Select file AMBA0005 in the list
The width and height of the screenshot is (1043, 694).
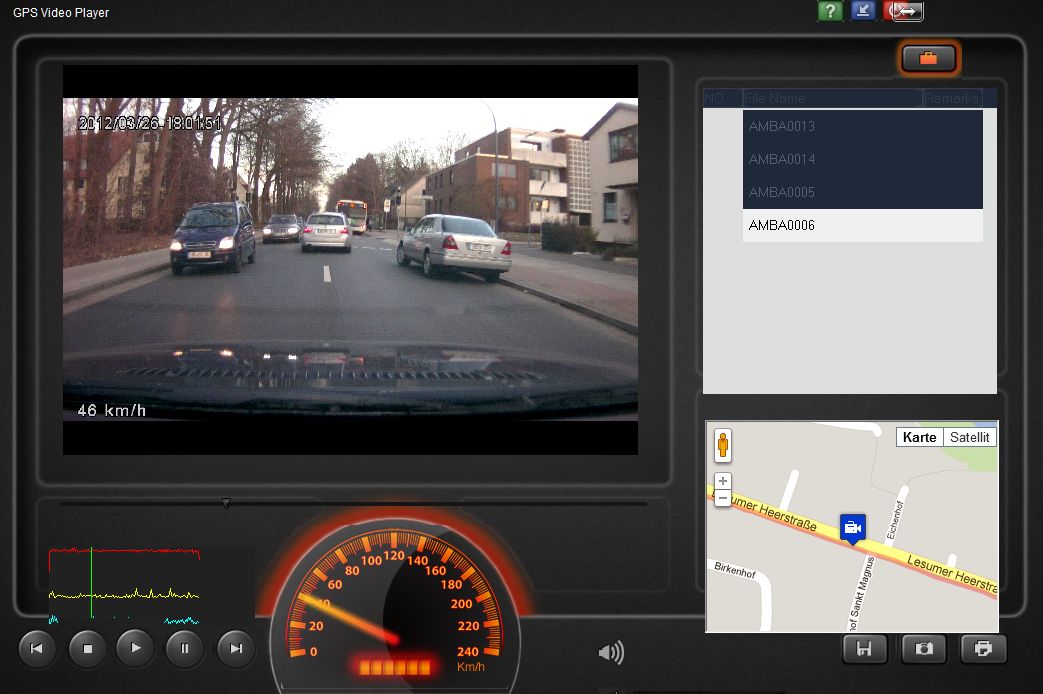pos(862,192)
